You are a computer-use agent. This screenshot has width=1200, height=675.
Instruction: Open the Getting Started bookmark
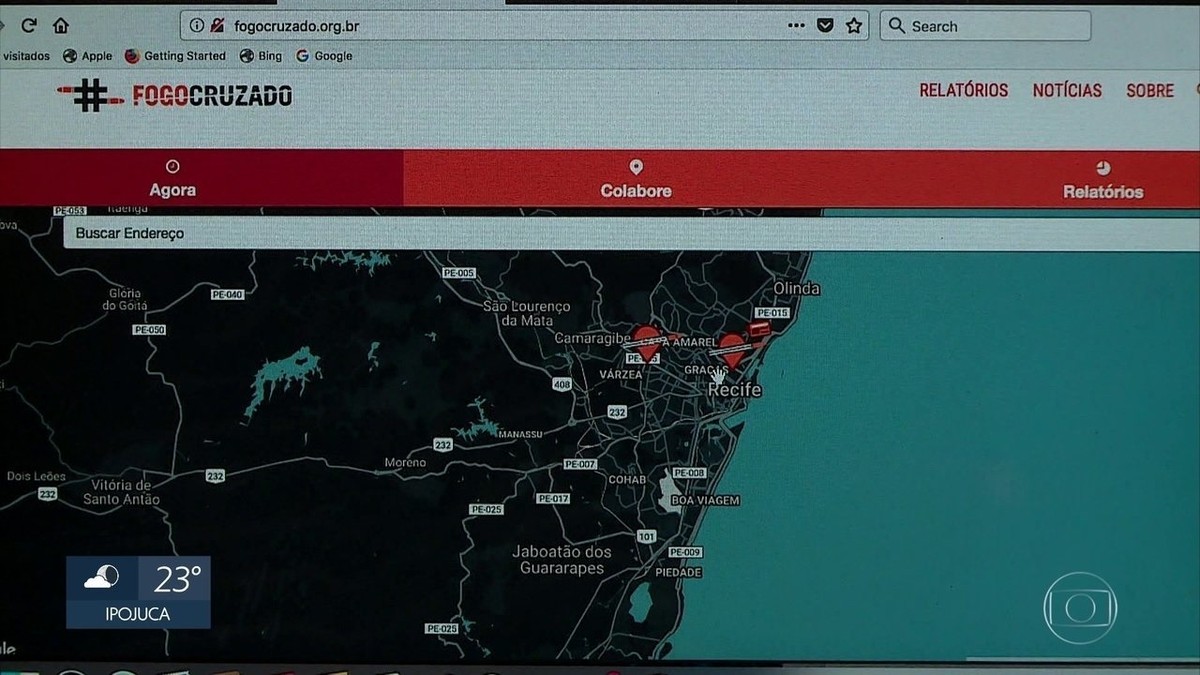pos(176,56)
